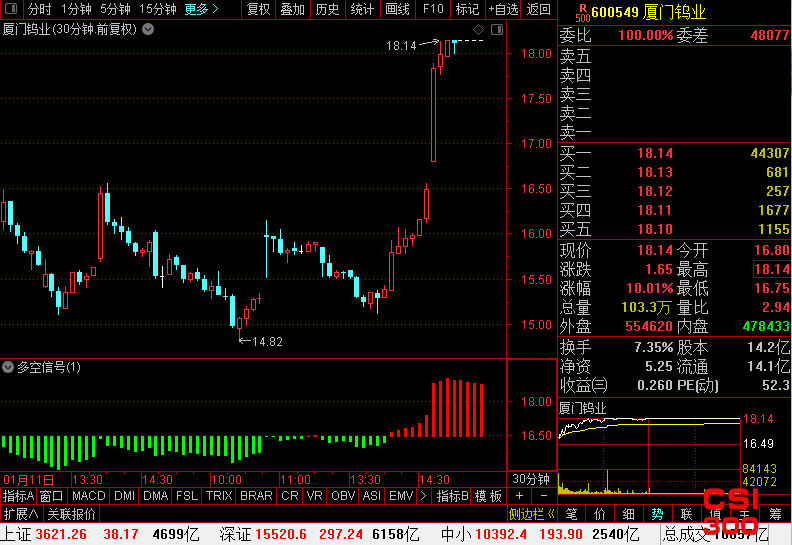Select the 价 price tab

[x=600, y=514]
